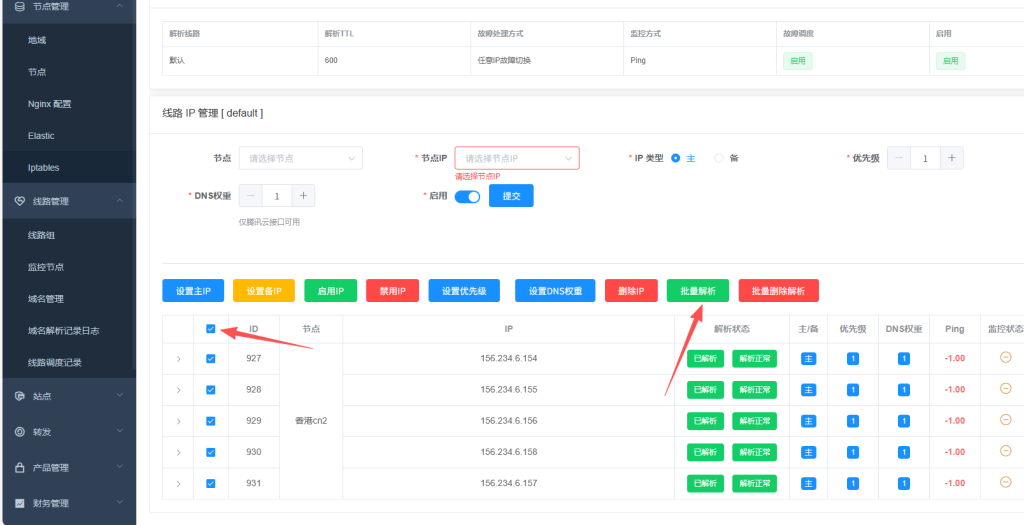Toggle the select-all checkbox in table header
The width and height of the screenshot is (1024, 525).
(x=210, y=329)
